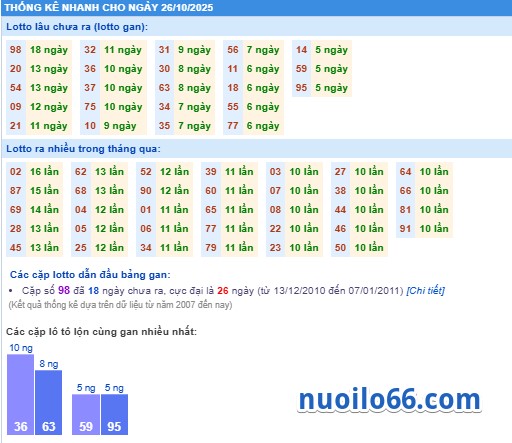Image resolution: width=512 pixels, height=443 pixels.
Task: Click lotto gan number 09
Action: click(x=16, y=107)
